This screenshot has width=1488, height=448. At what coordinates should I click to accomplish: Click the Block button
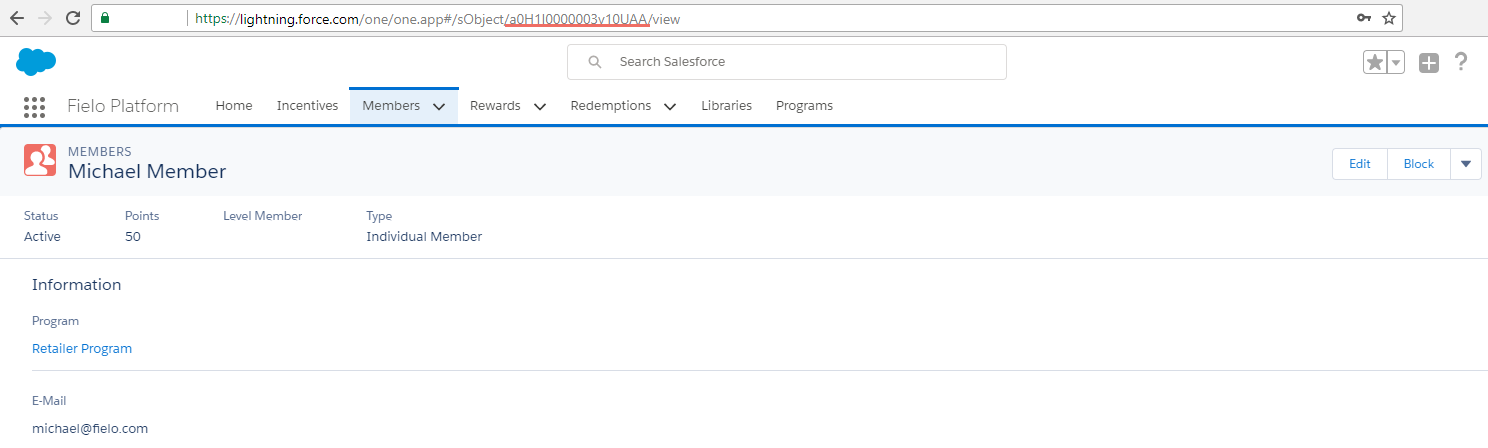pos(1419,164)
